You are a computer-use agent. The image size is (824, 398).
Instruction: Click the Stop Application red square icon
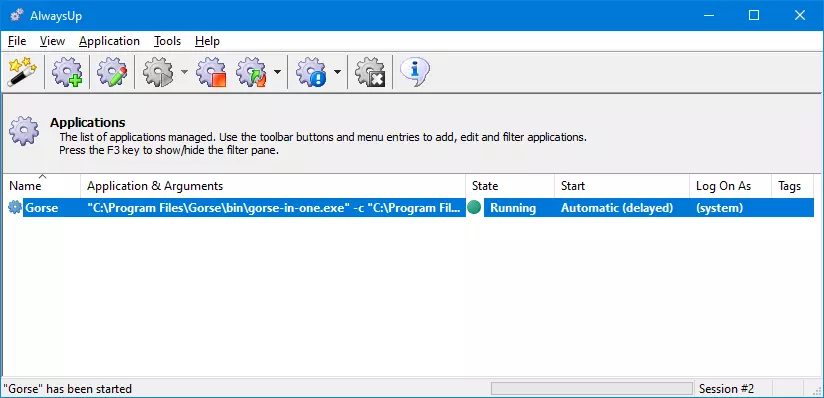tap(211, 72)
